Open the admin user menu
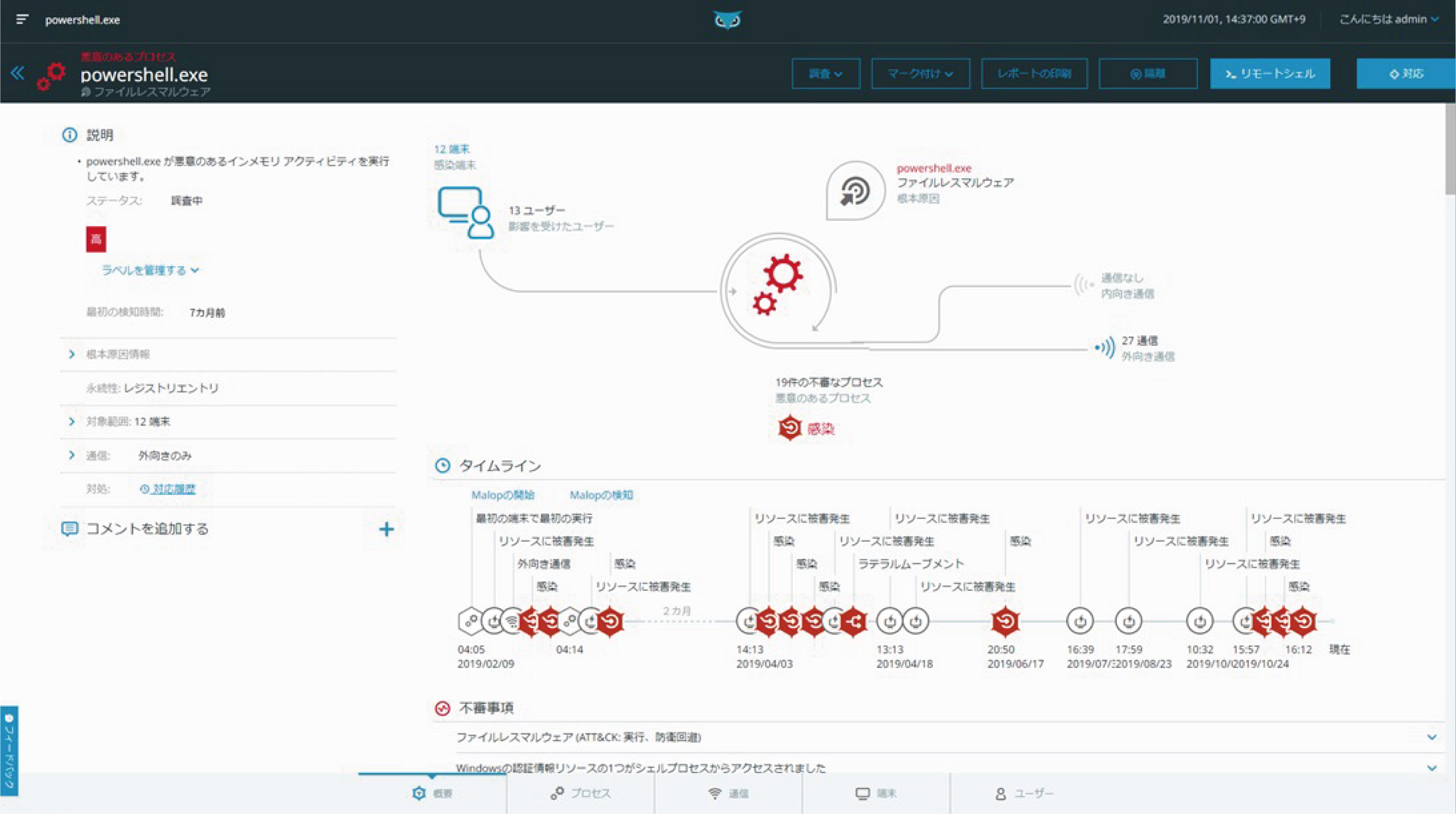This screenshot has width=1456, height=814. pos(1388,19)
